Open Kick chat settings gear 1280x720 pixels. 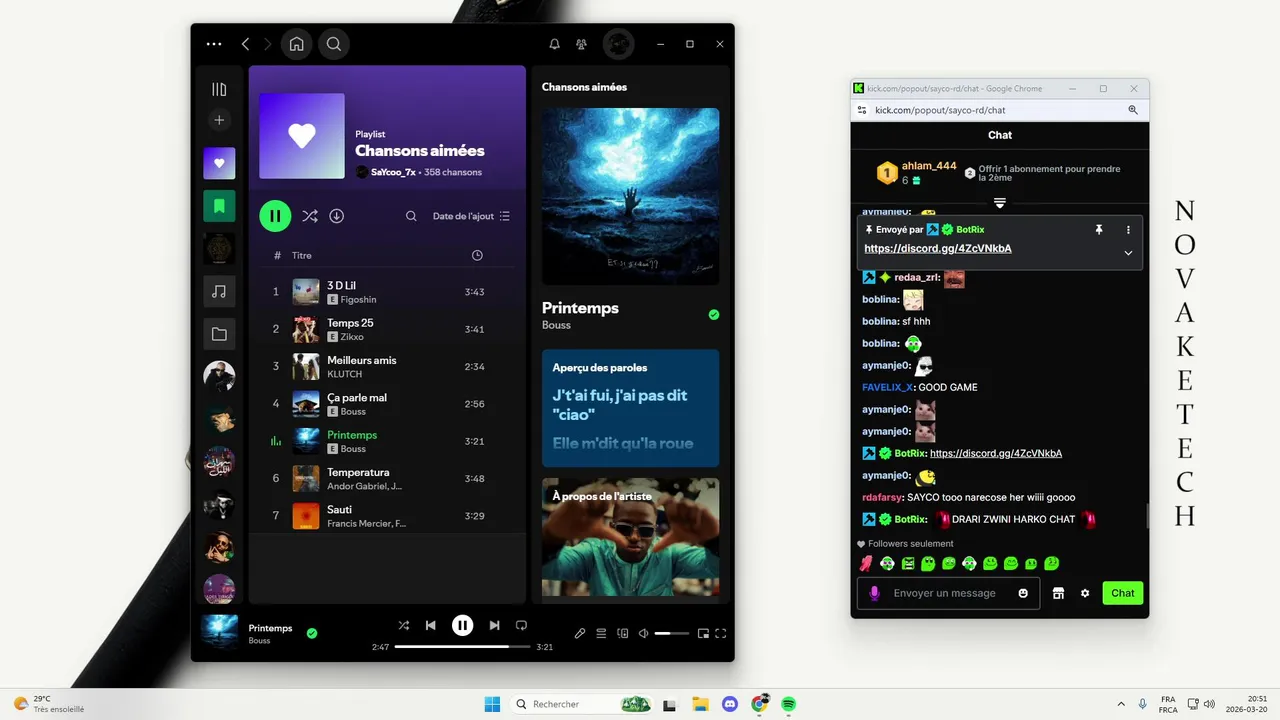(1085, 593)
